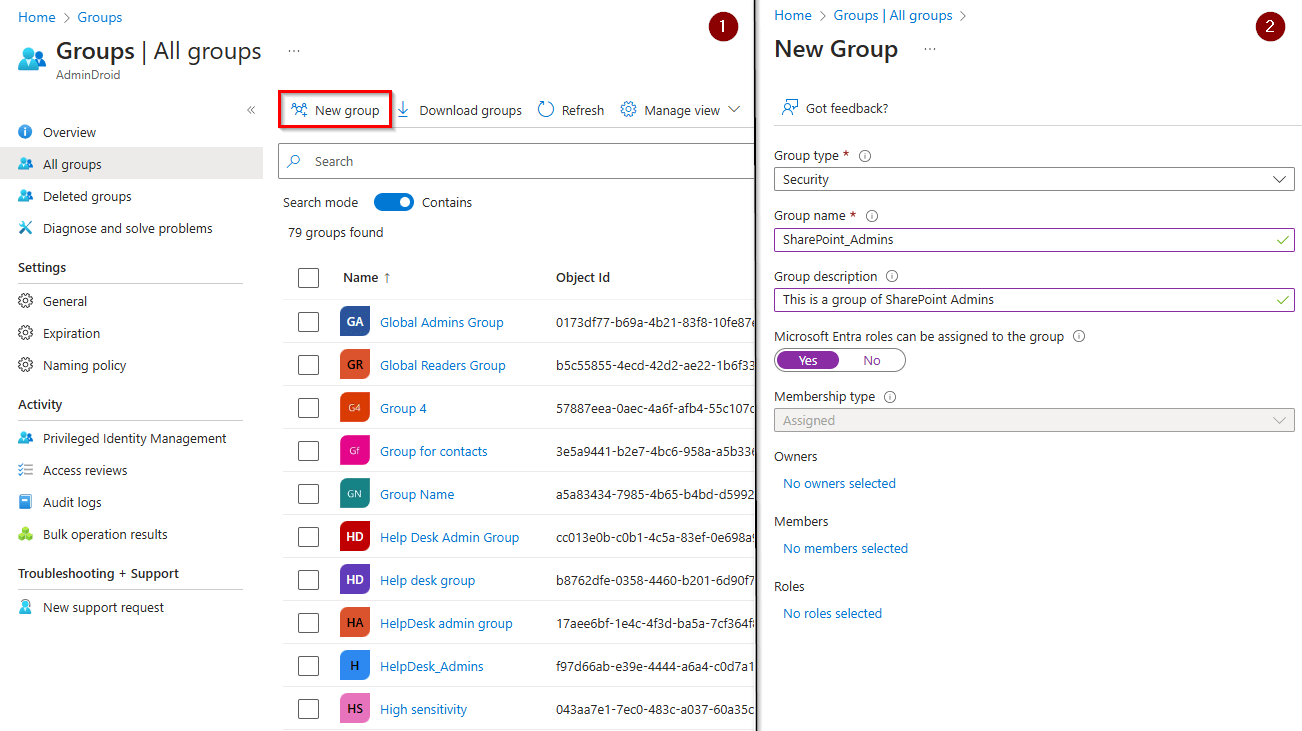
Task: Select Deleted groups in the sidebar
Action: pos(87,195)
